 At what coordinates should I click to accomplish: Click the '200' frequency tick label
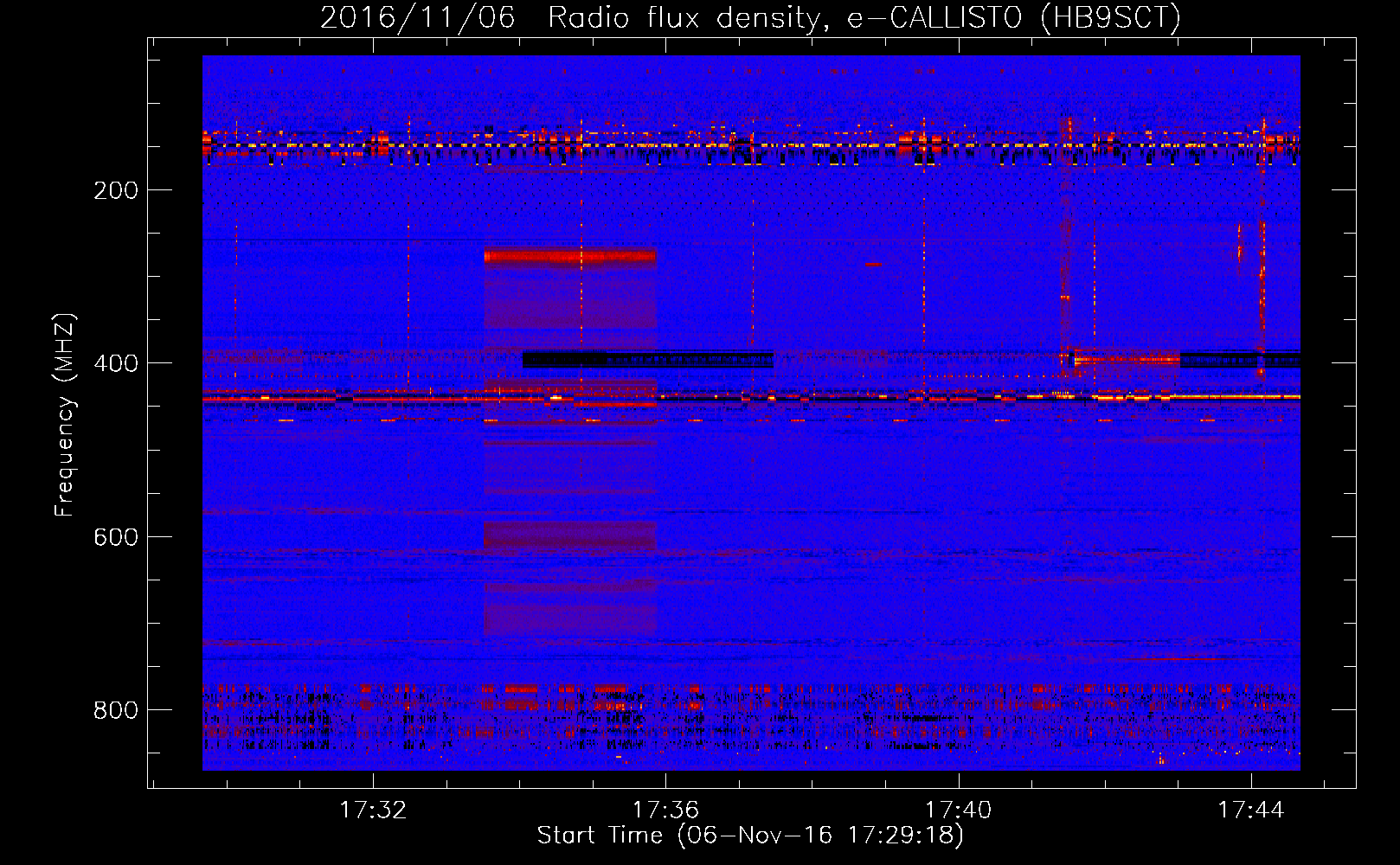point(116,190)
